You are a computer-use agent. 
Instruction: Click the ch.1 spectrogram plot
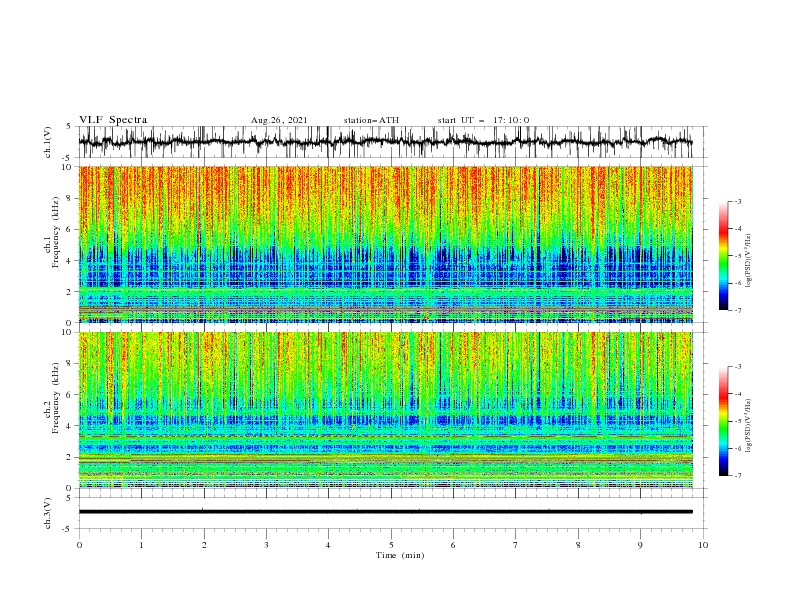(385, 244)
